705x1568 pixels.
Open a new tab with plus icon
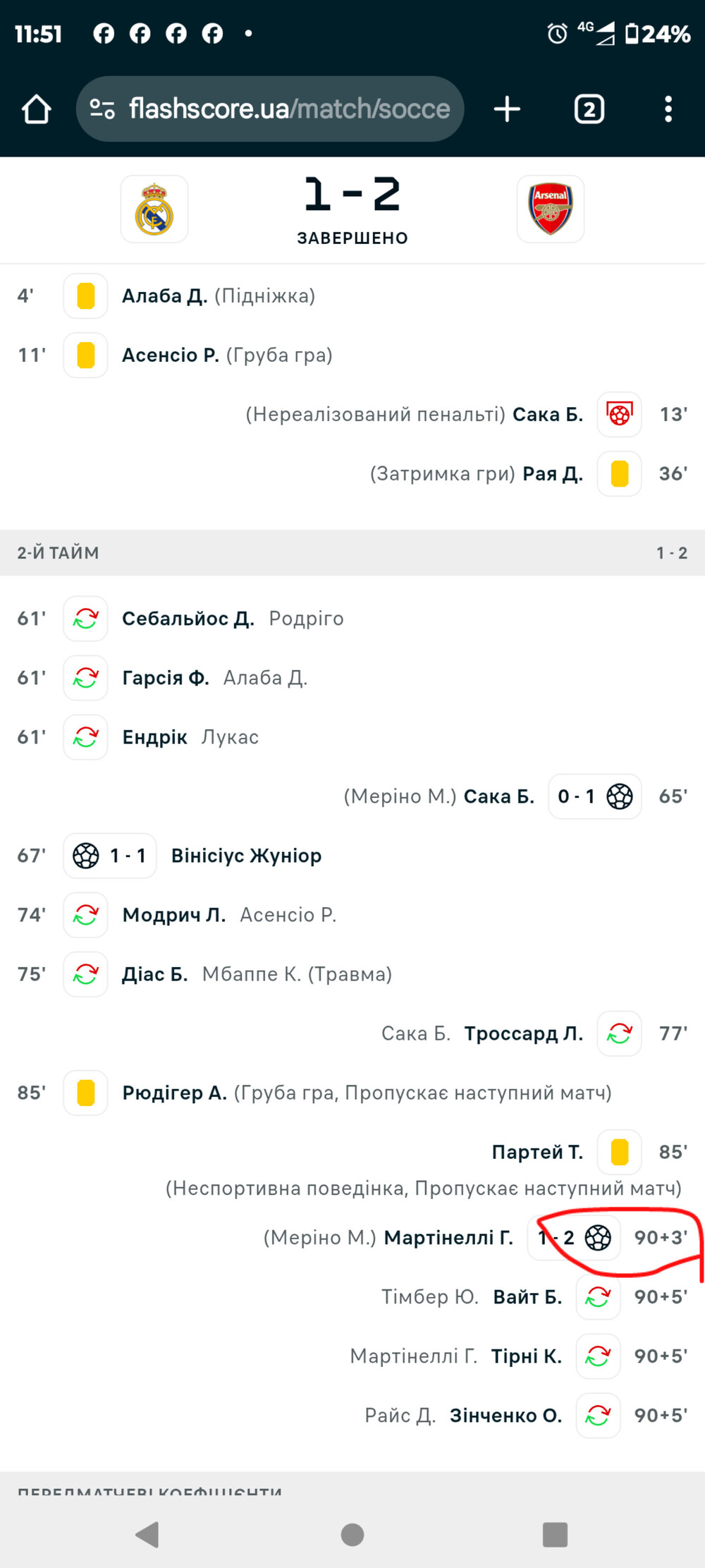(507, 109)
